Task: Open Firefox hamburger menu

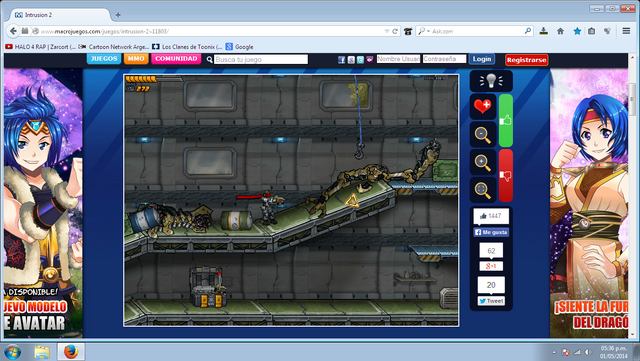Action: click(x=626, y=31)
